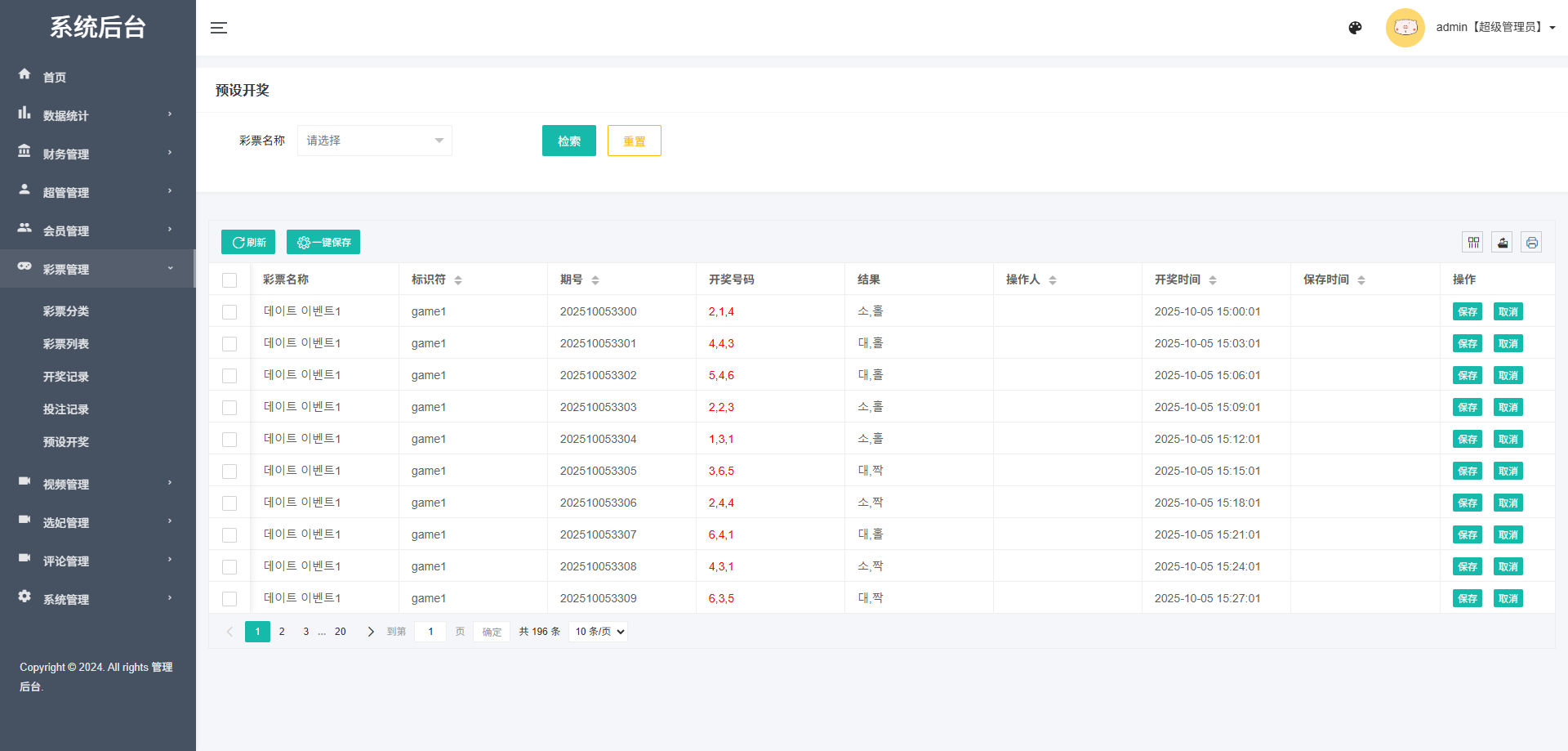Viewport: 1568px width, 751px height.
Task: Click page 2 in the pagination bar
Action: pyautogui.click(x=282, y=631)
